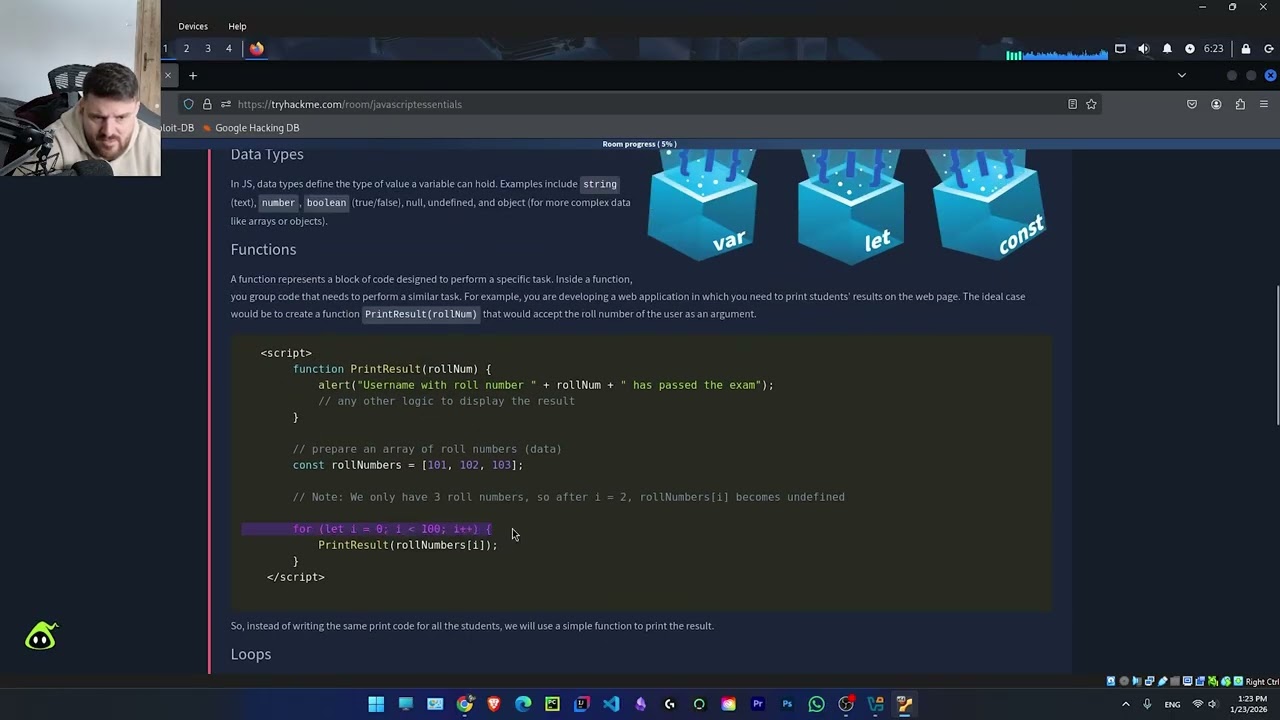
Task: Click the display icon in Kali panel
Action: click(1120, 48)
